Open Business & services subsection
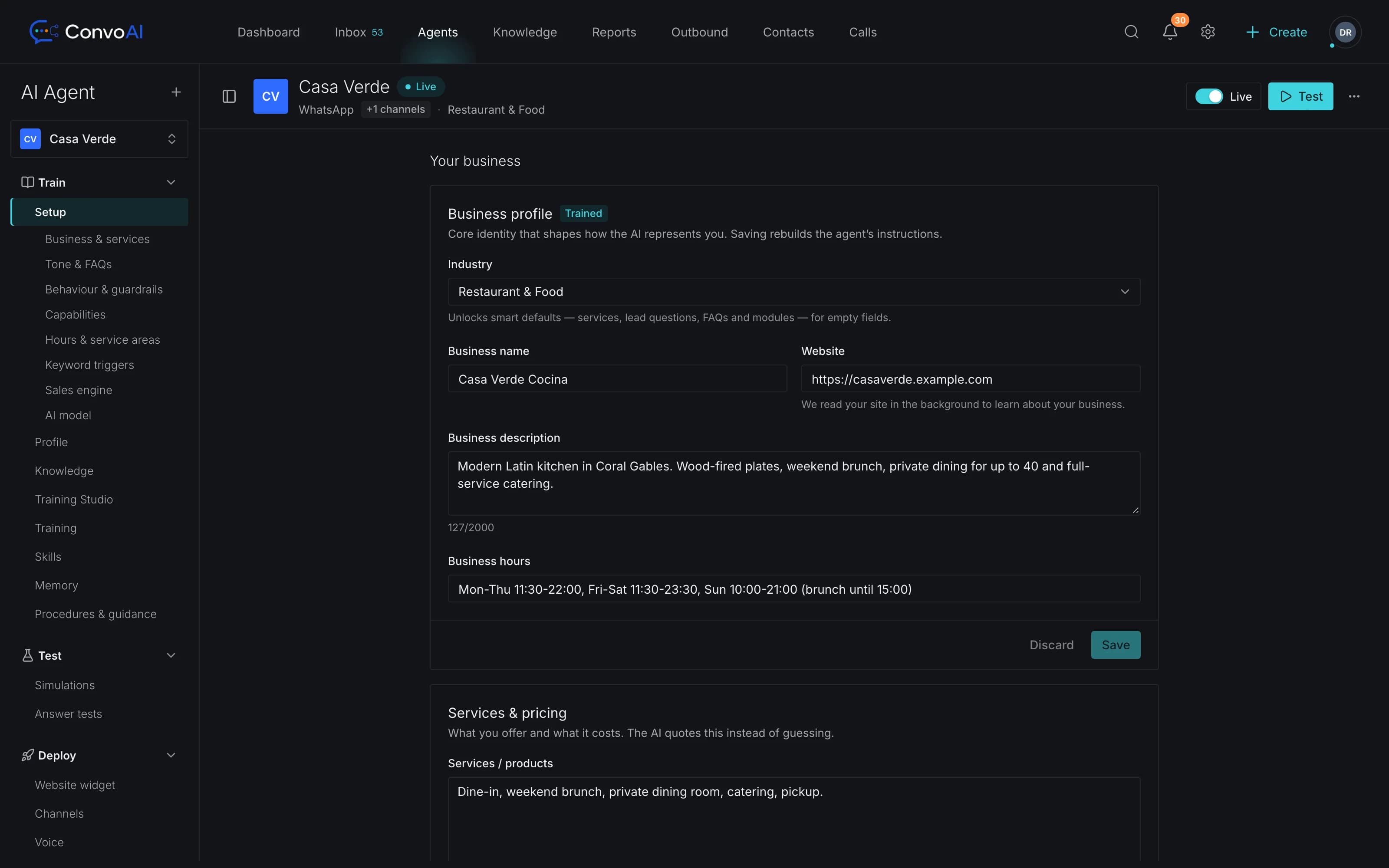The width and height of the screenshot is (1389, 868). 98,239
